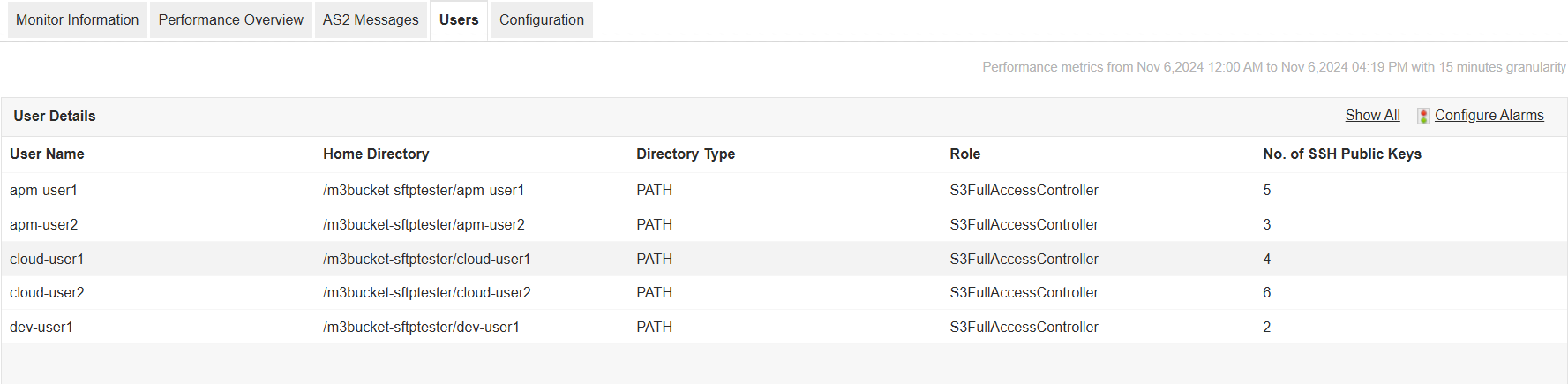This screenshot has width=1568, height=384.
Task: Click the Show All link
Action: 1372,116
